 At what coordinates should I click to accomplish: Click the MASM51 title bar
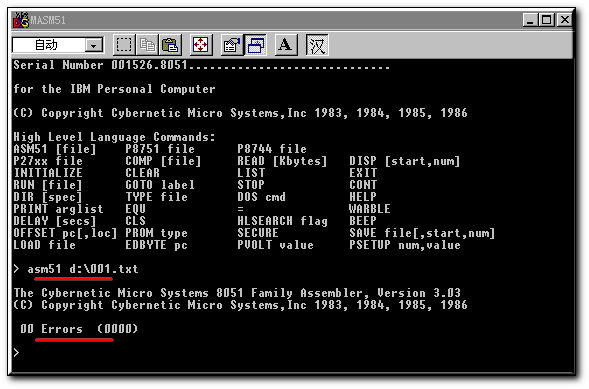coord(292,20)
